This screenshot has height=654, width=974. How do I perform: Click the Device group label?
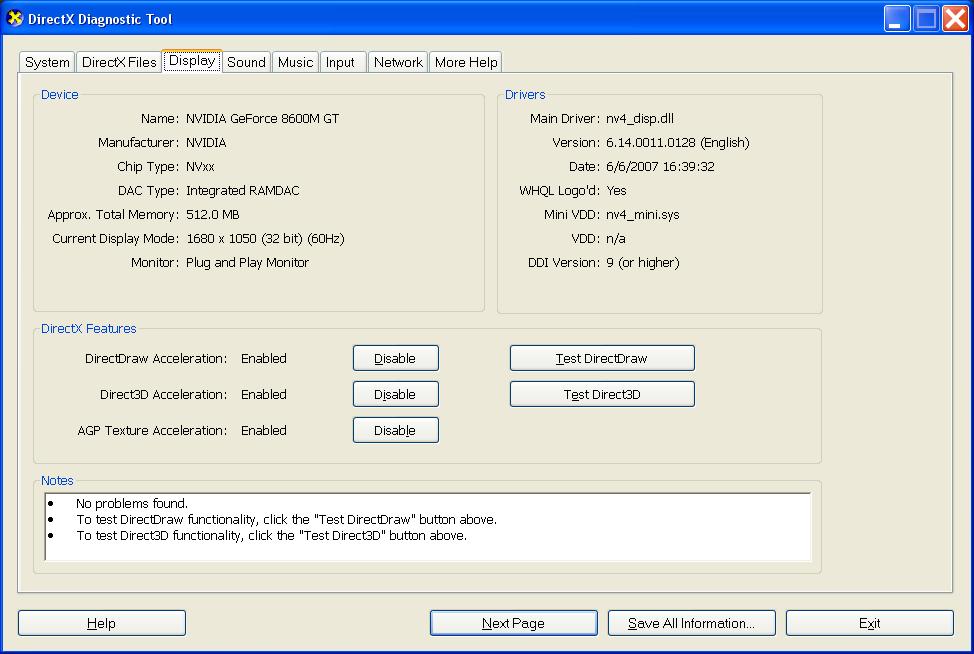coord(60,94)
